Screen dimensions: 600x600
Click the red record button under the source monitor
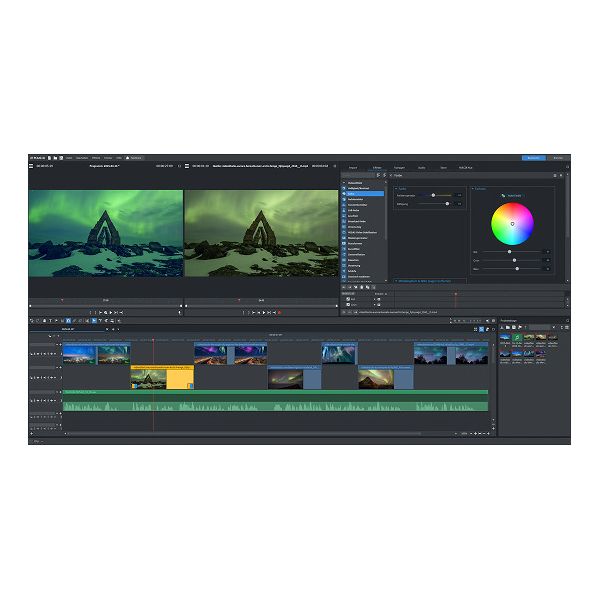(x=280, y=313)
